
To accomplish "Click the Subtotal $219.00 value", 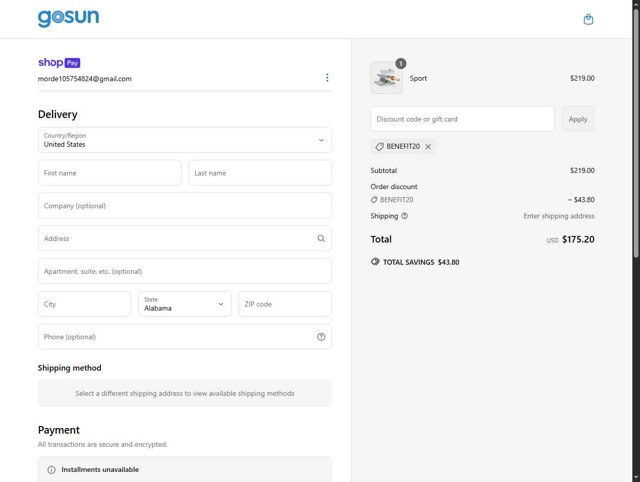I will point(582,170).
